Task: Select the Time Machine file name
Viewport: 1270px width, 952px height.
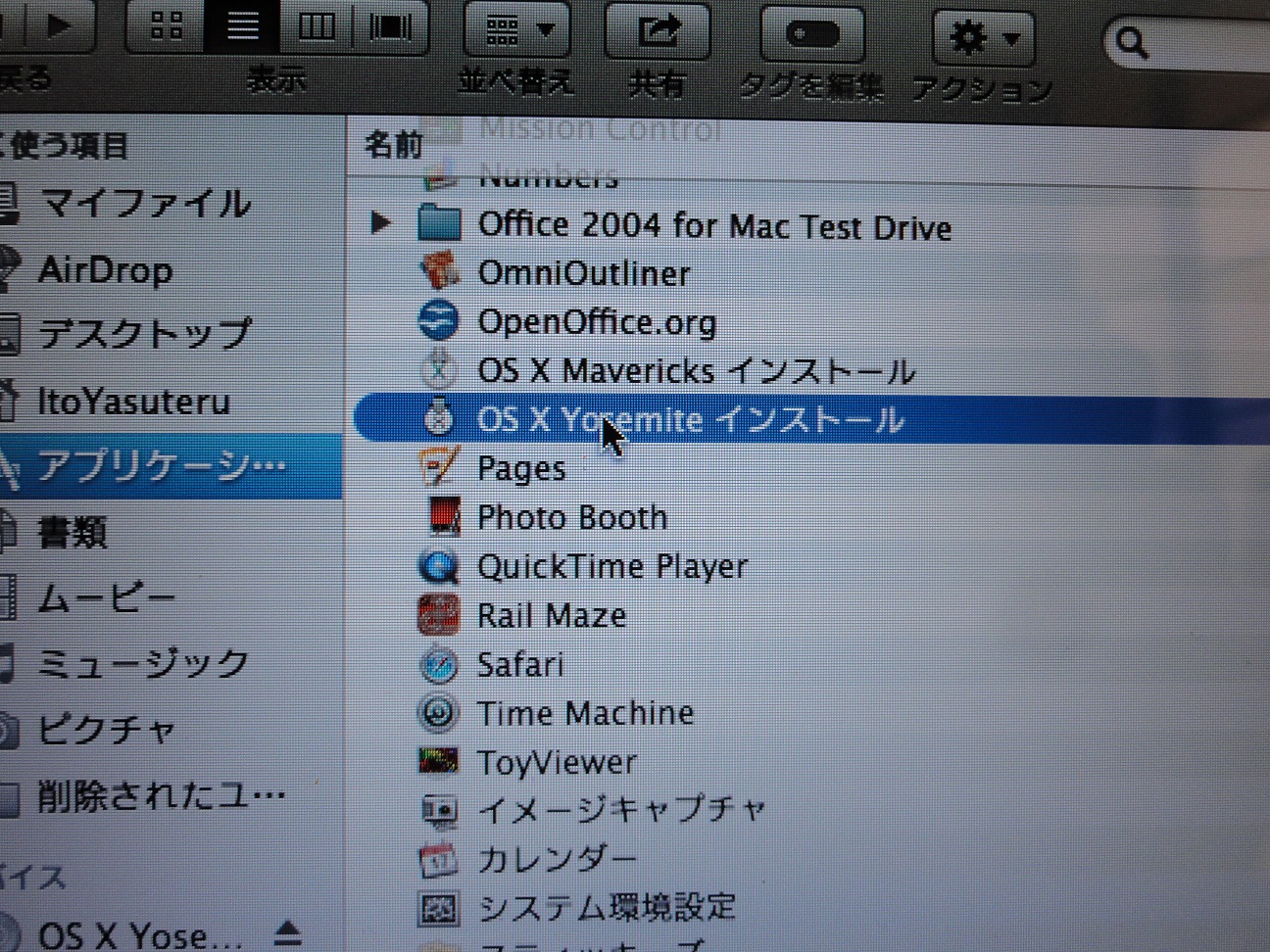Action: (x=585, y=712)
